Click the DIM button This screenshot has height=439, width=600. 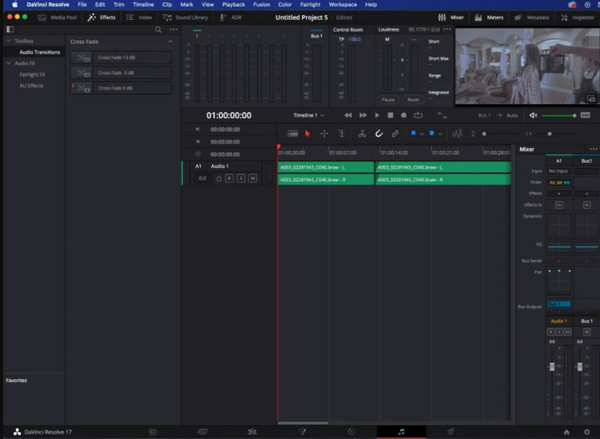585,115
